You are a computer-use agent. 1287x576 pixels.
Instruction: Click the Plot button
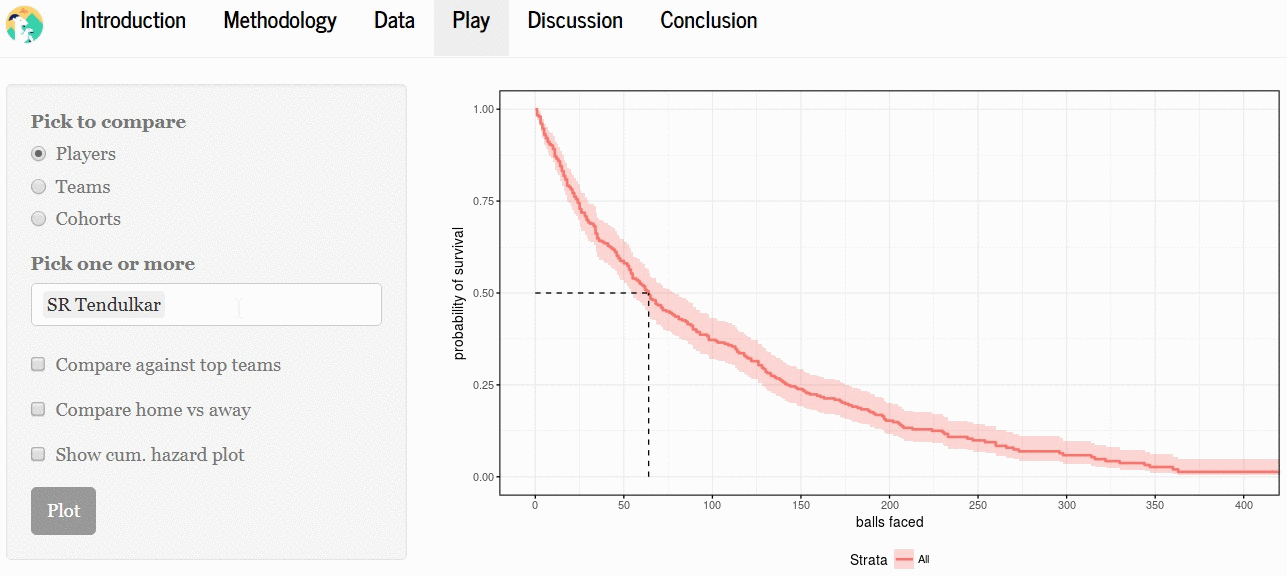pyautogui.click(x=63, y=511)
